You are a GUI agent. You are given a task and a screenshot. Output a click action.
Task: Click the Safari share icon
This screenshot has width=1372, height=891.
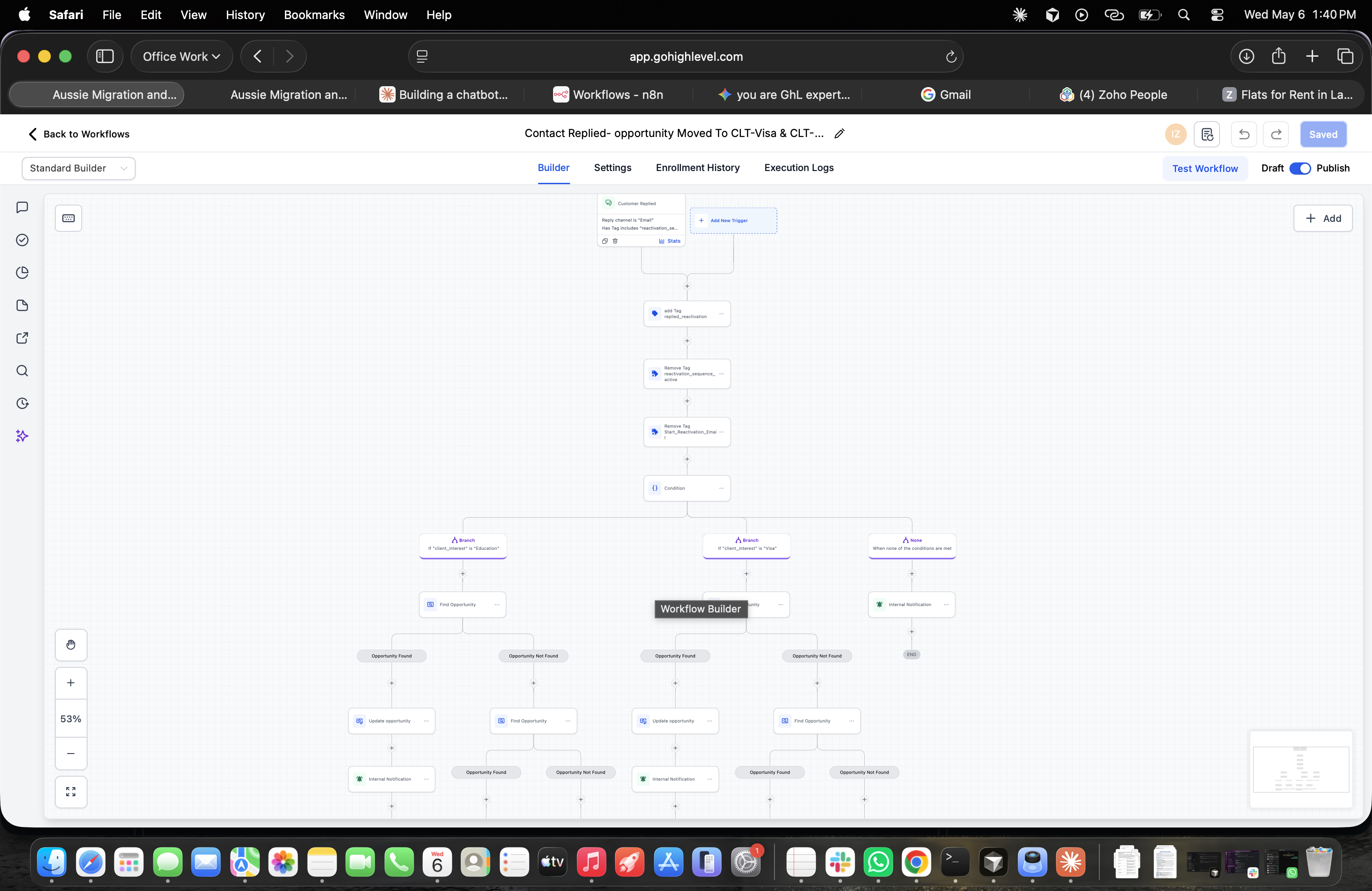click(1279, 56)
